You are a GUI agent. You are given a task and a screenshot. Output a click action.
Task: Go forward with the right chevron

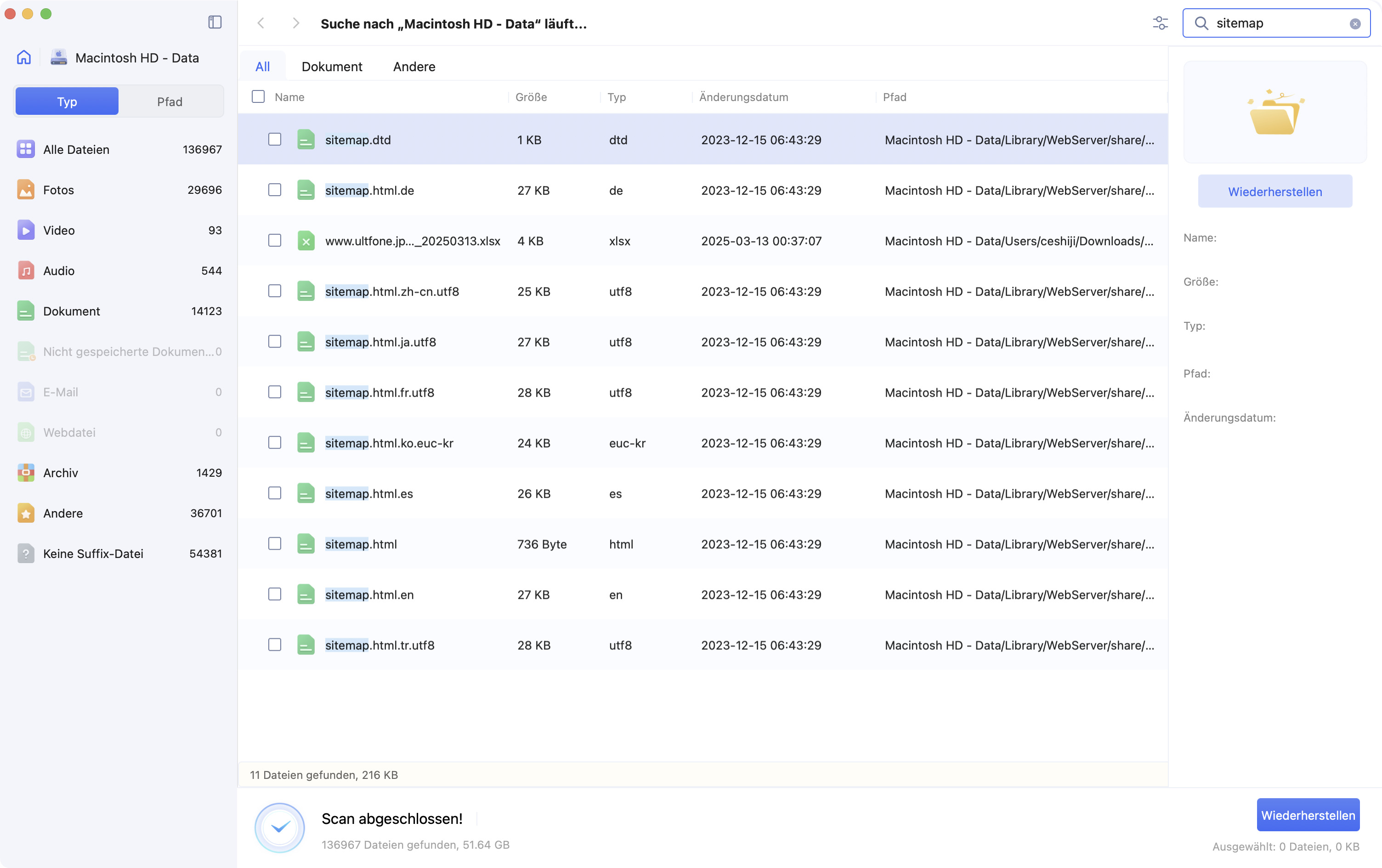coord(295,23)
